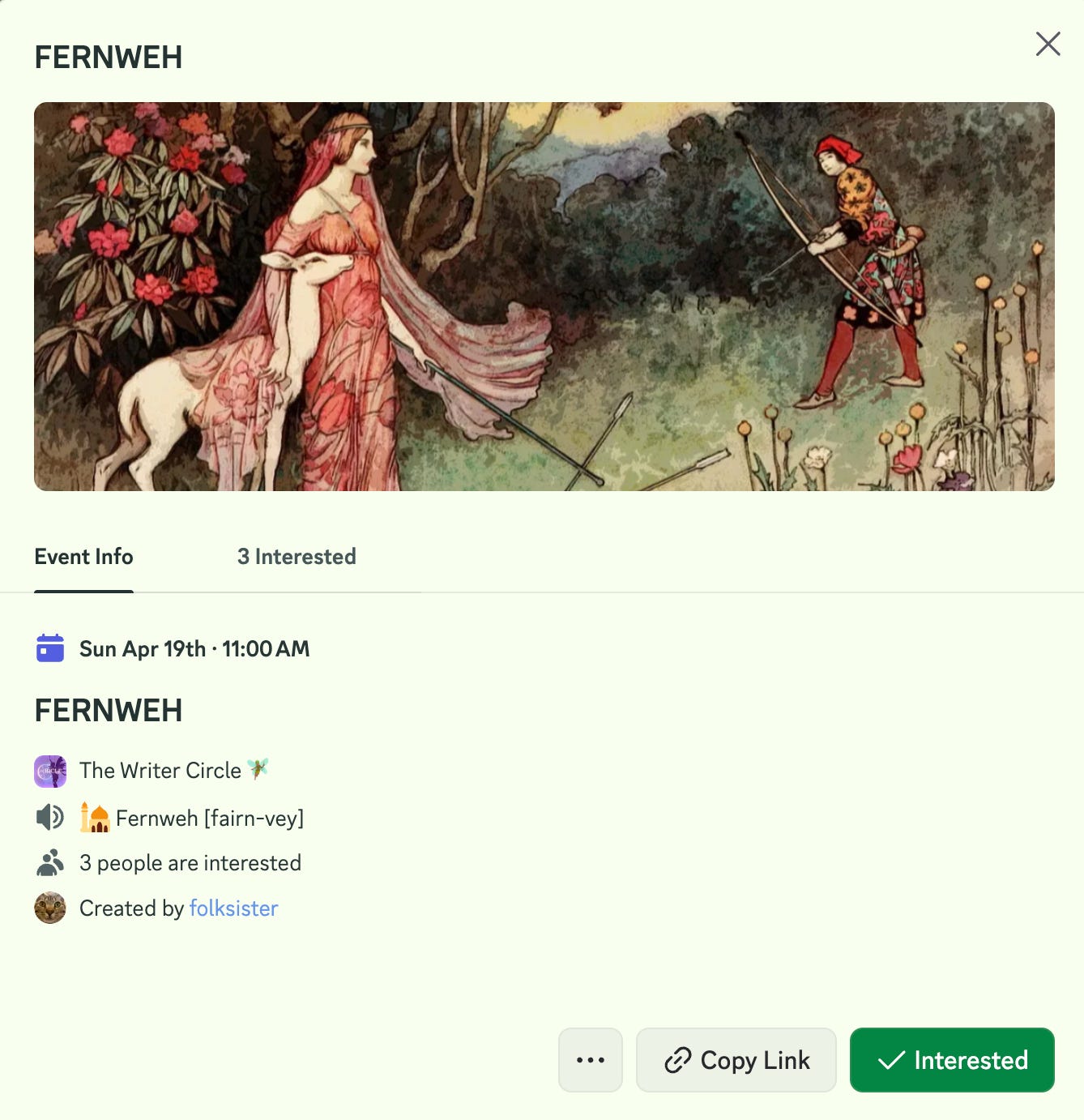Click the event cover illustration
1084x1120 pixels.
point(544,297)
